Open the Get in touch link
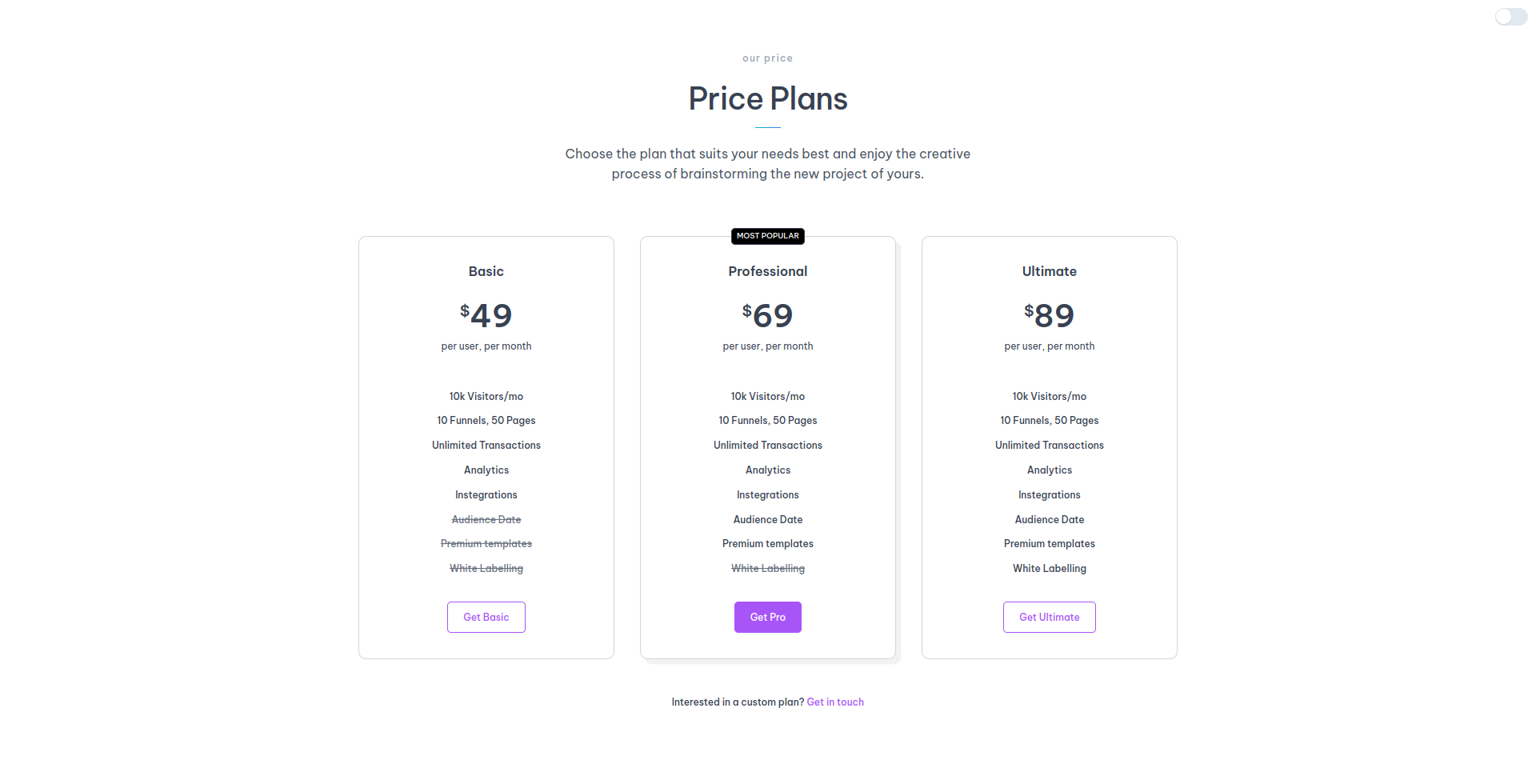This screenshot has height=784, width=1536. (x=835, y=702)
